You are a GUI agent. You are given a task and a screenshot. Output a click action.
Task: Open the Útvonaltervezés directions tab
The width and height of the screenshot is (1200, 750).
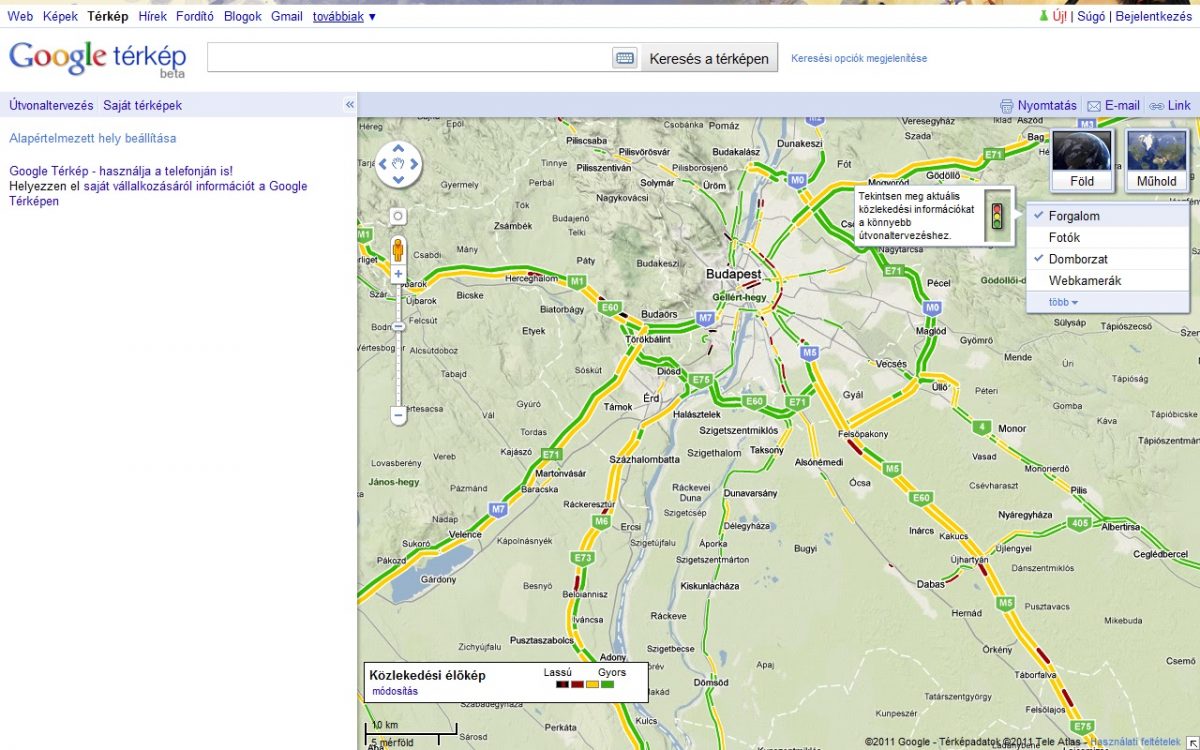51,105
